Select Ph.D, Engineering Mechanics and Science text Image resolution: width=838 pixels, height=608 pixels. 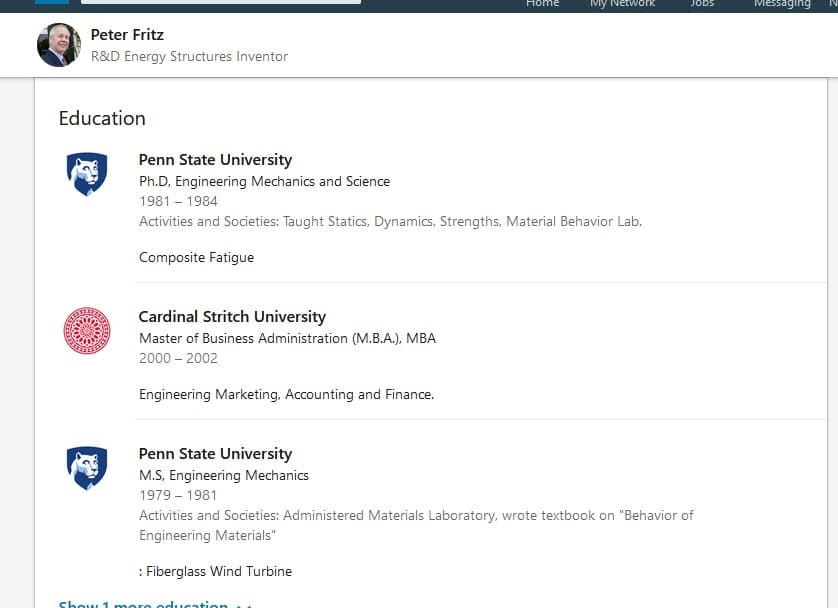[x=265, y=182]
